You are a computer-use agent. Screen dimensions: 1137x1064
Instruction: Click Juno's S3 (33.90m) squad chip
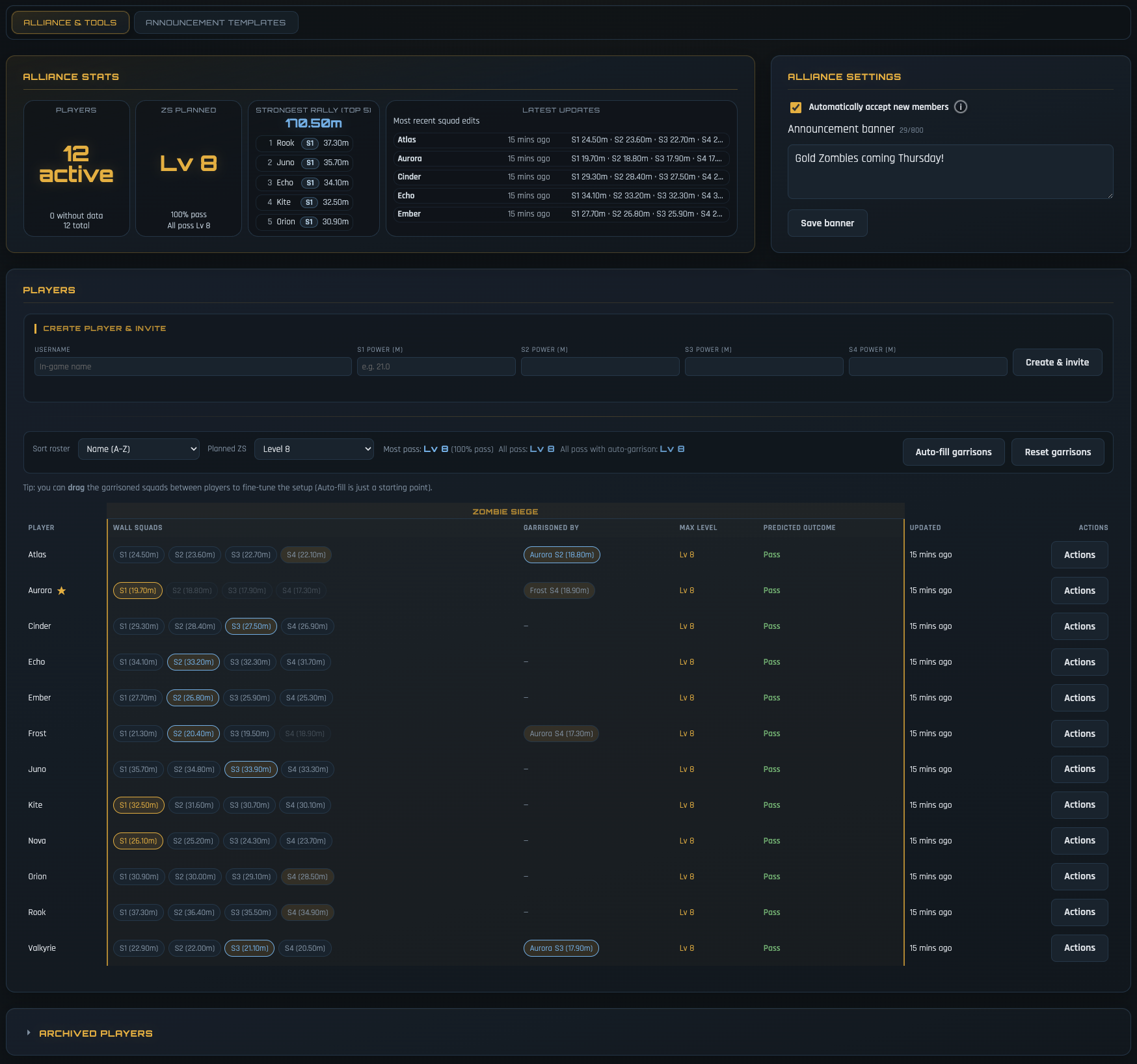pos(251,769)
